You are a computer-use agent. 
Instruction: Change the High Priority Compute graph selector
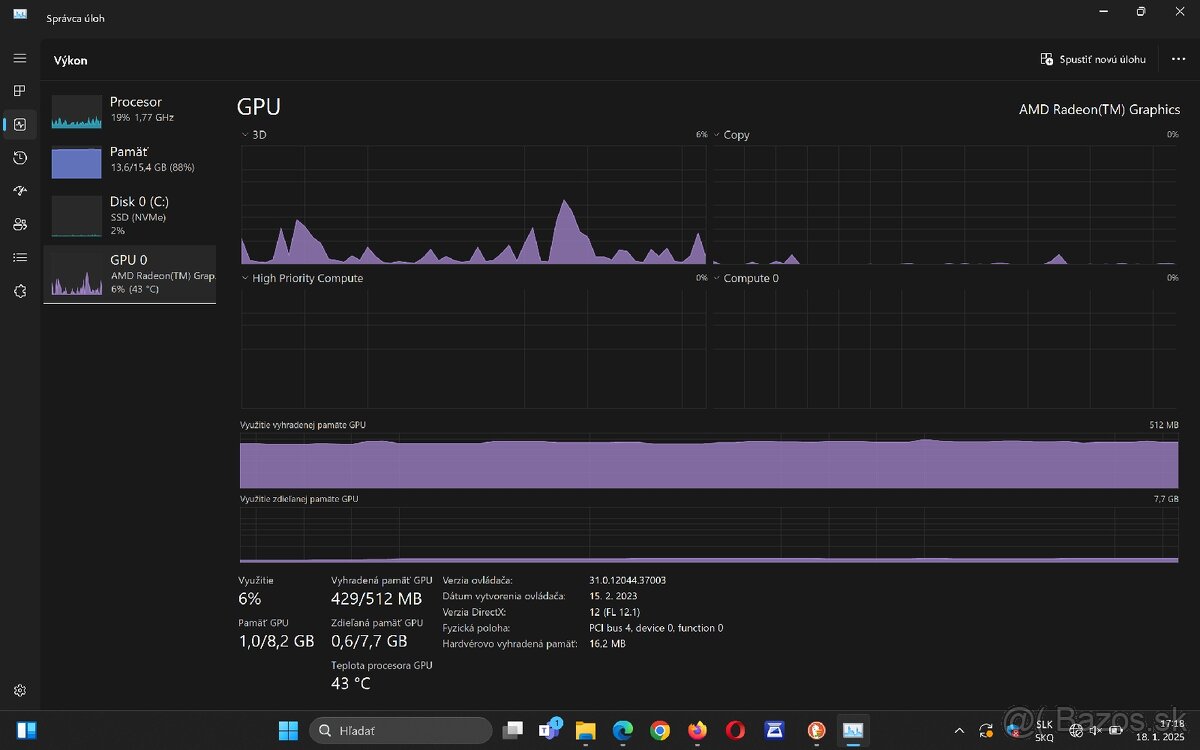pyautogui.click(x=247, y=279)
